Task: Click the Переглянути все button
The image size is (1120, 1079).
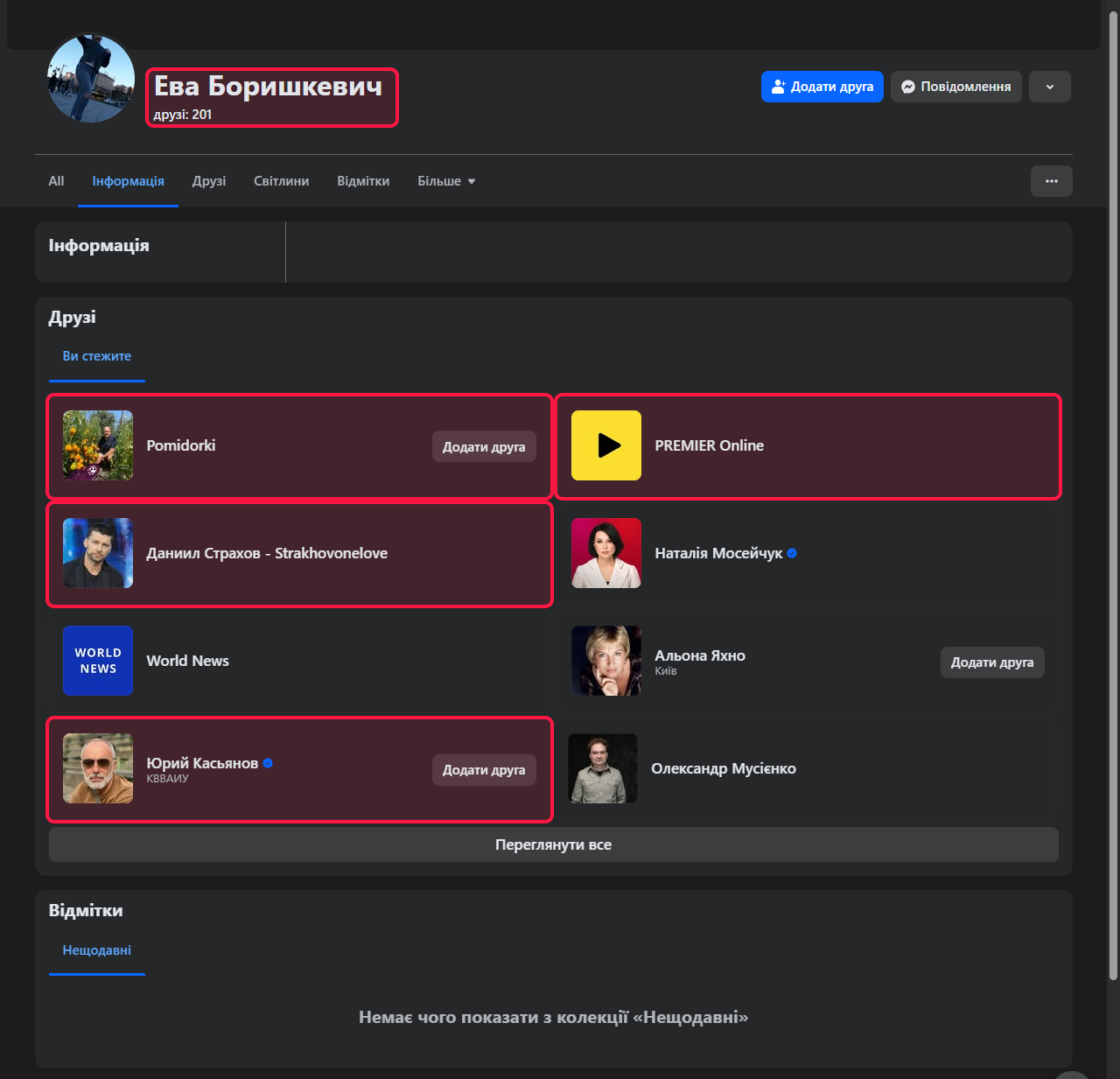Action: click(554, 844)
